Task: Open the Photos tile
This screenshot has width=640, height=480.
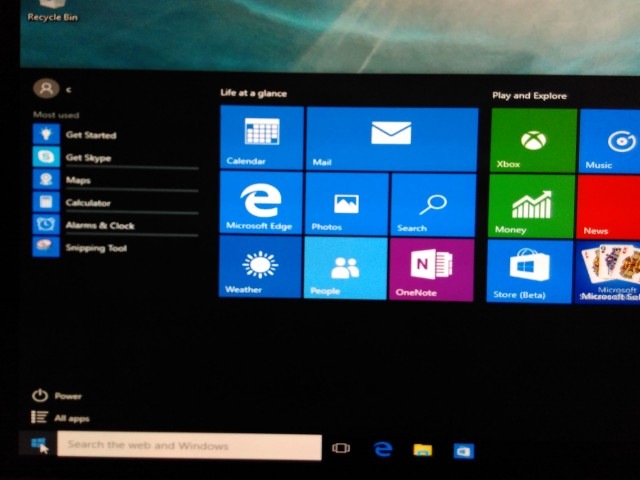Action: point(347,204)
